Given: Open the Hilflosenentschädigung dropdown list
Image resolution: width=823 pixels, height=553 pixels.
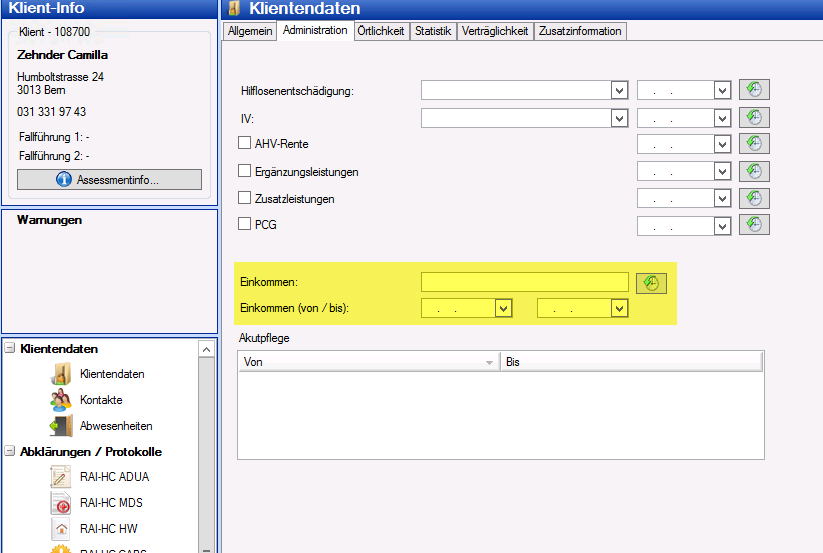Looking at the screenshot, I should [619, 90].
